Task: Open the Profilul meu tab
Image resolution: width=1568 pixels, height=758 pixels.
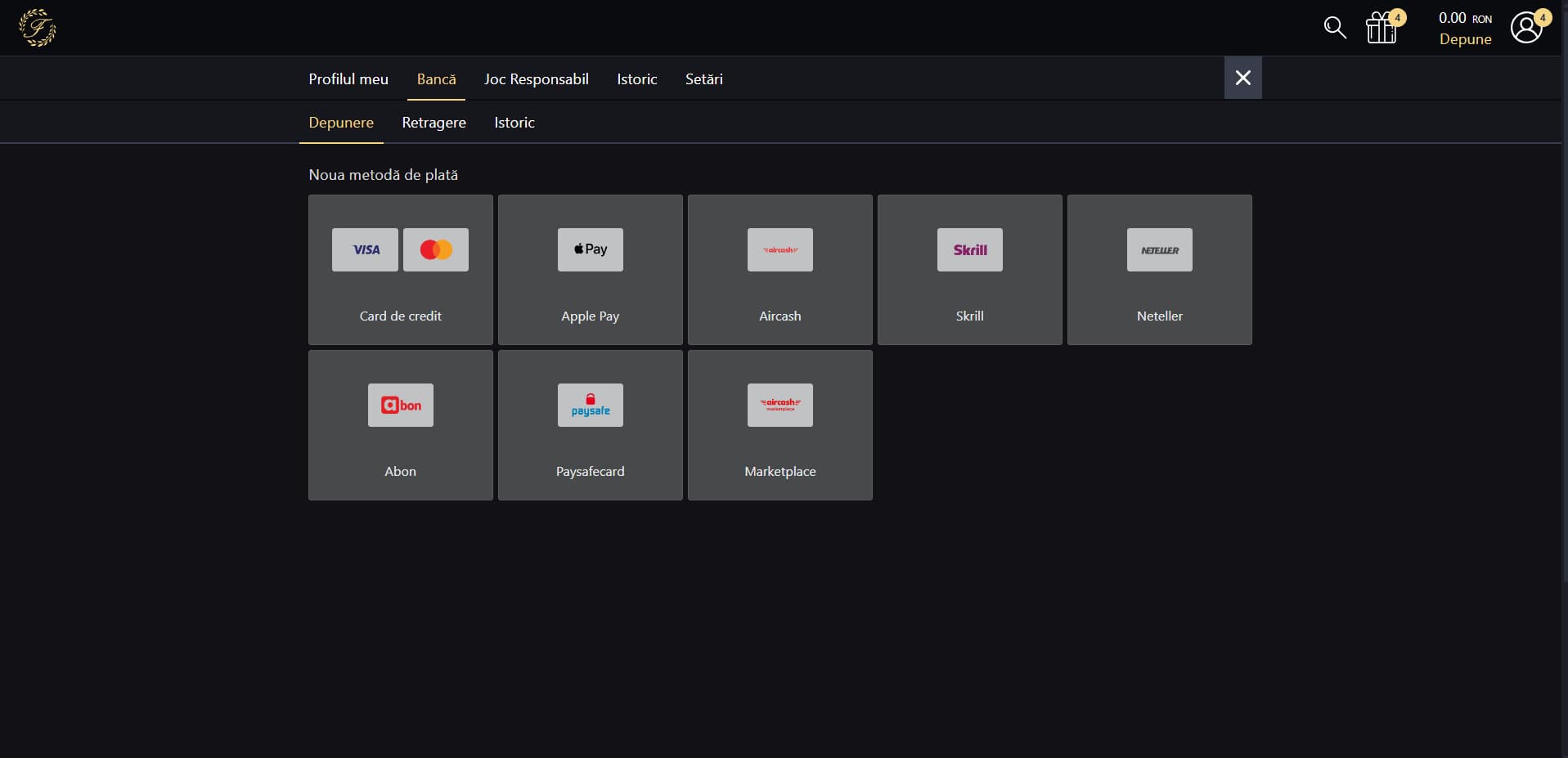Action: tap(348, 79)
